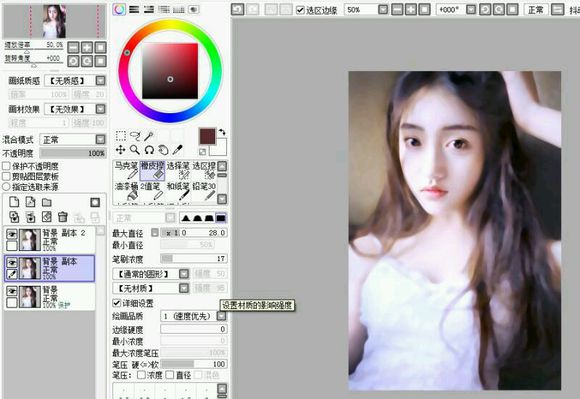Screen dimensions: 580x399
Task: Select 指定选取来源 option
Action: pyautogui.click(x=6, y=186)
